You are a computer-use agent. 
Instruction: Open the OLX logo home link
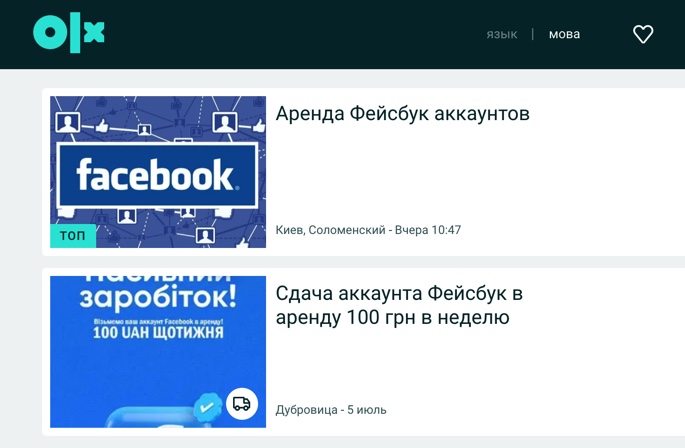pyautogui.click(x=69, y=33)
